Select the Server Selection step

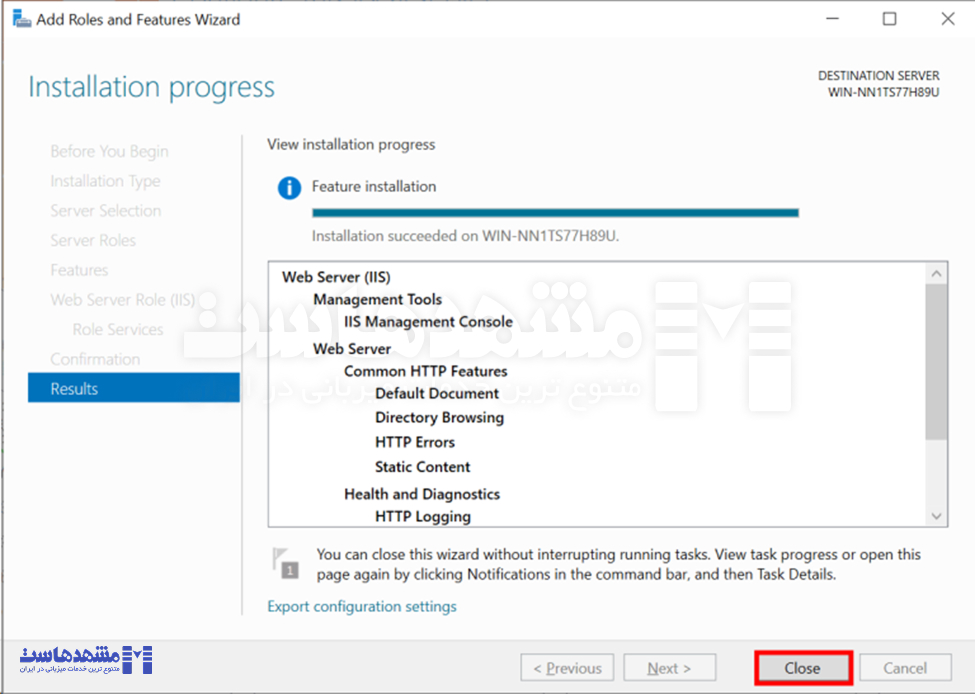106,210
